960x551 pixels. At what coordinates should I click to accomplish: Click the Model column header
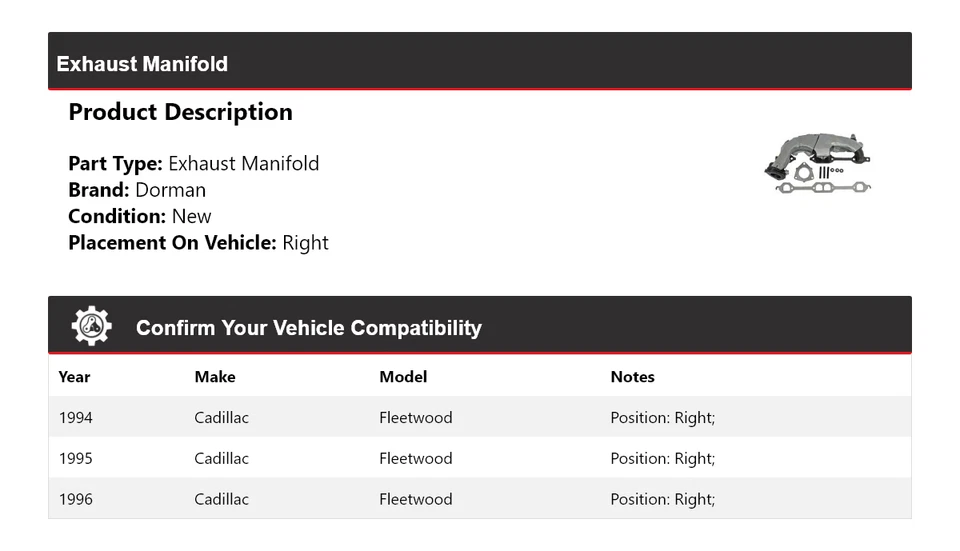(403, 377)
